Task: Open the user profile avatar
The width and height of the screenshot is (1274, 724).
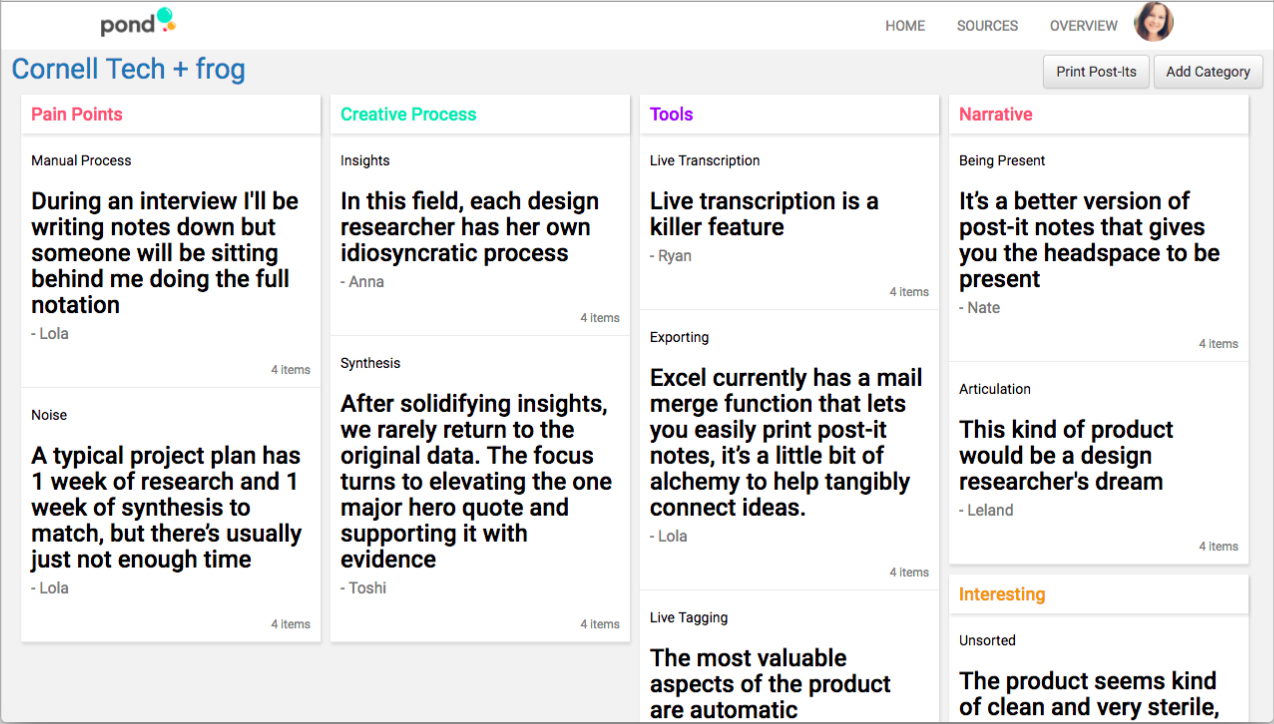Action: pos(1153,22)
